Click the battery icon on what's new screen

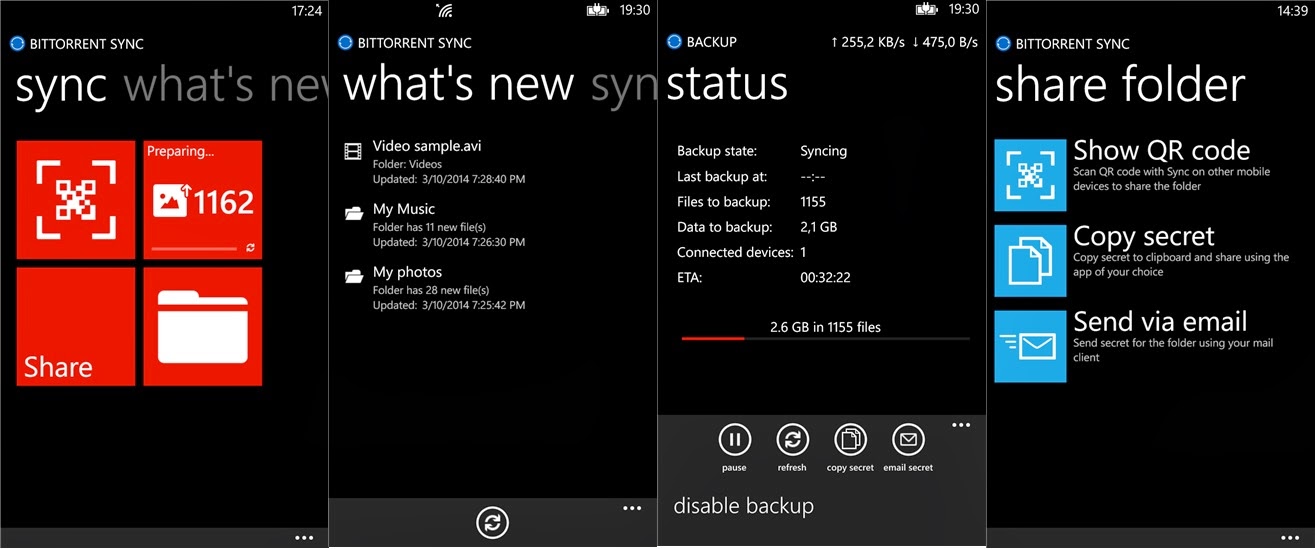tap(597, 10)
